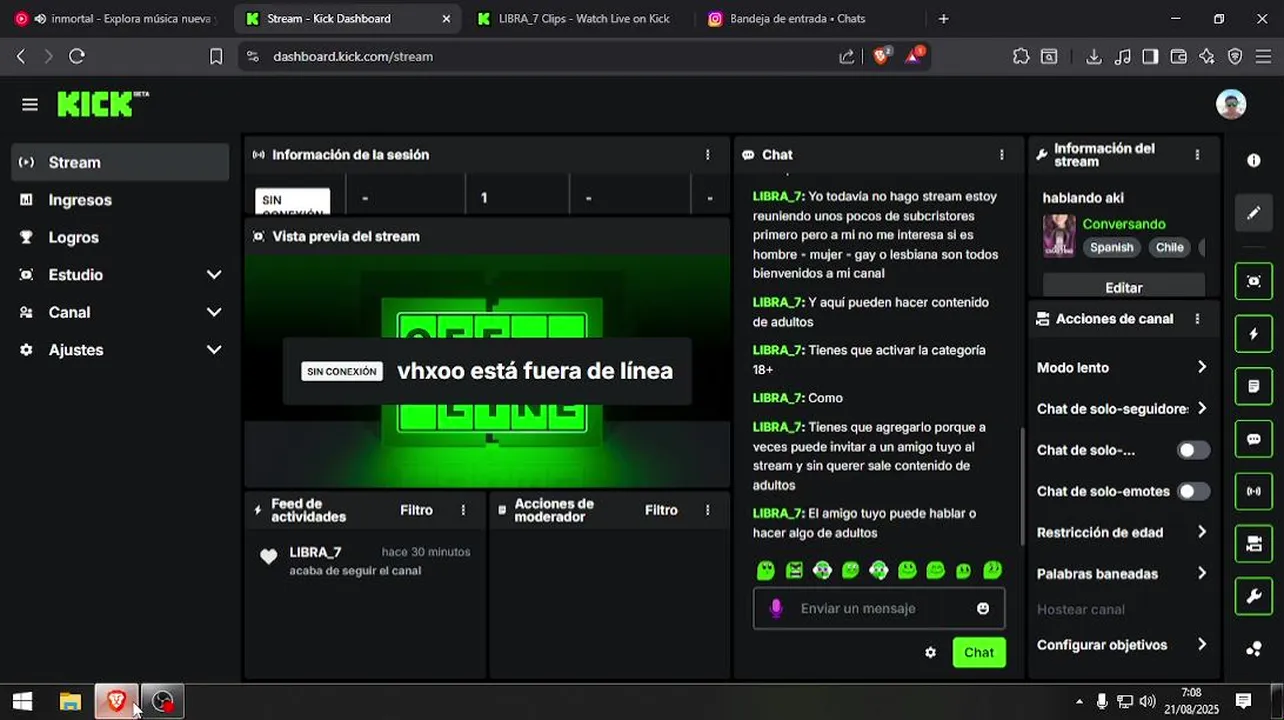The image size is (1284, 720).
Task: Toggle stream preview panel icon in sidebar
Action: [x=1254, y=282]
